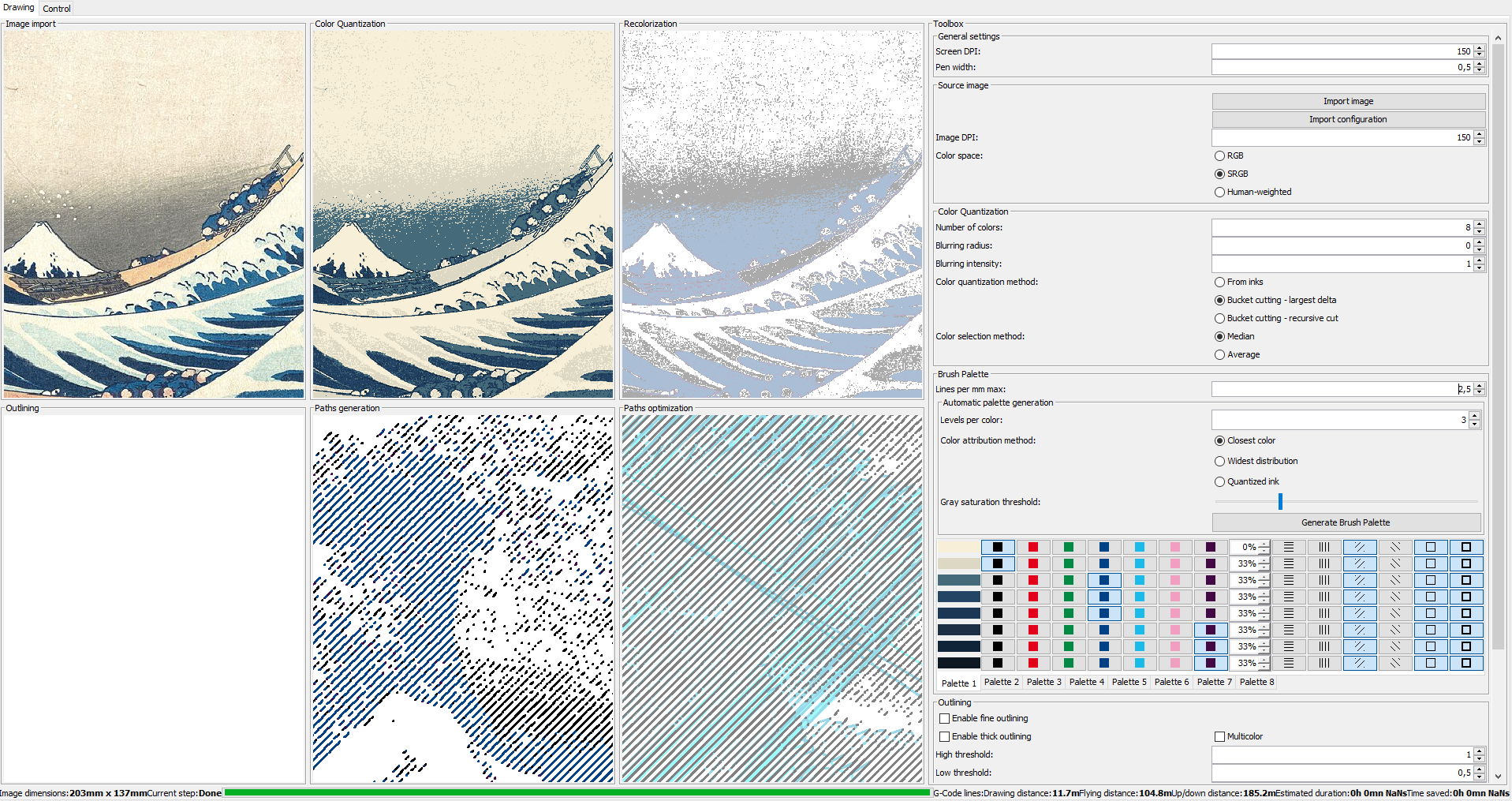Enable fine outlining
The width and height of the screenshot is (1512, 801).
(944, 718)
